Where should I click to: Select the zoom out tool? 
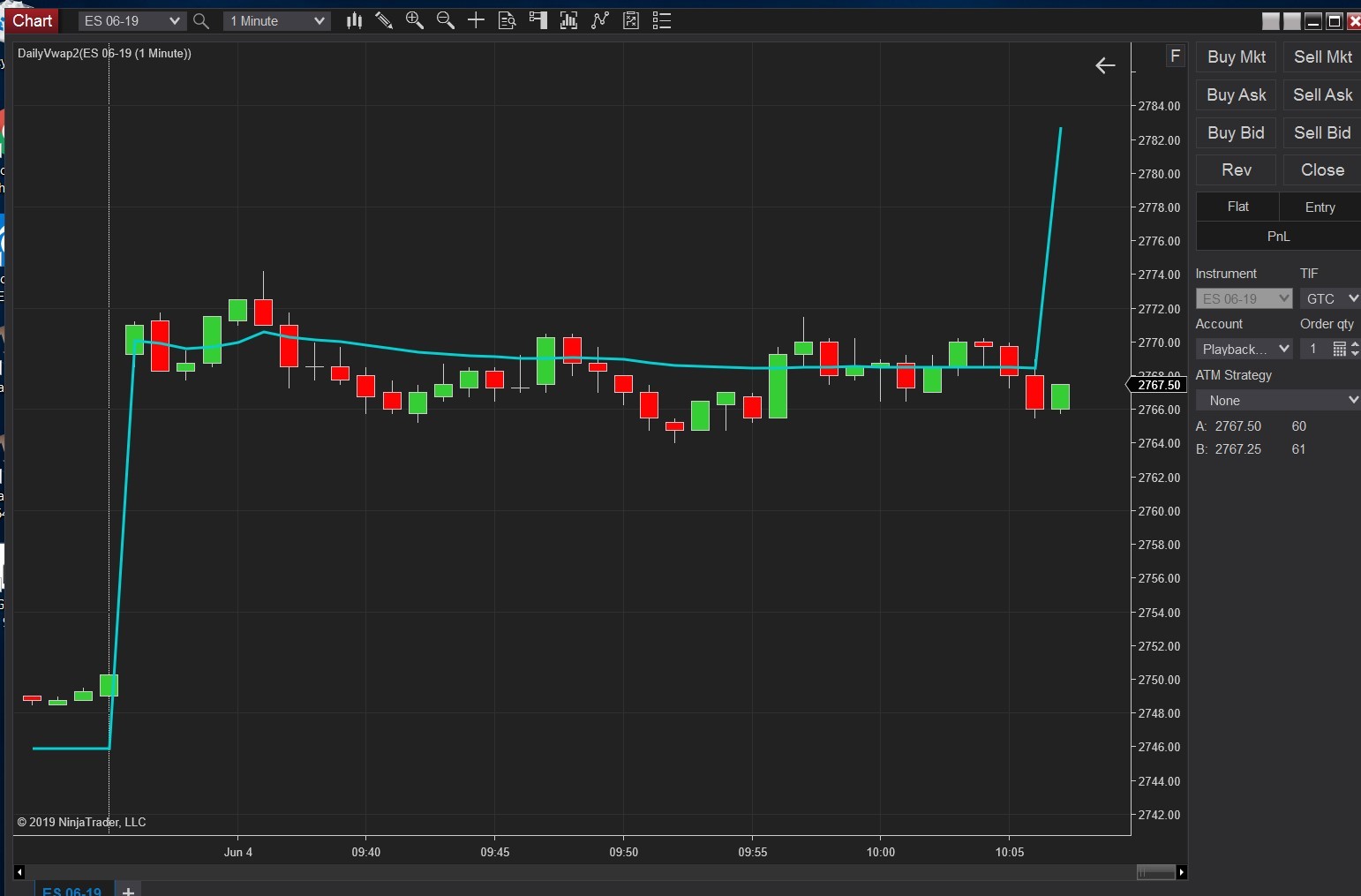click(x=446, y=20)
